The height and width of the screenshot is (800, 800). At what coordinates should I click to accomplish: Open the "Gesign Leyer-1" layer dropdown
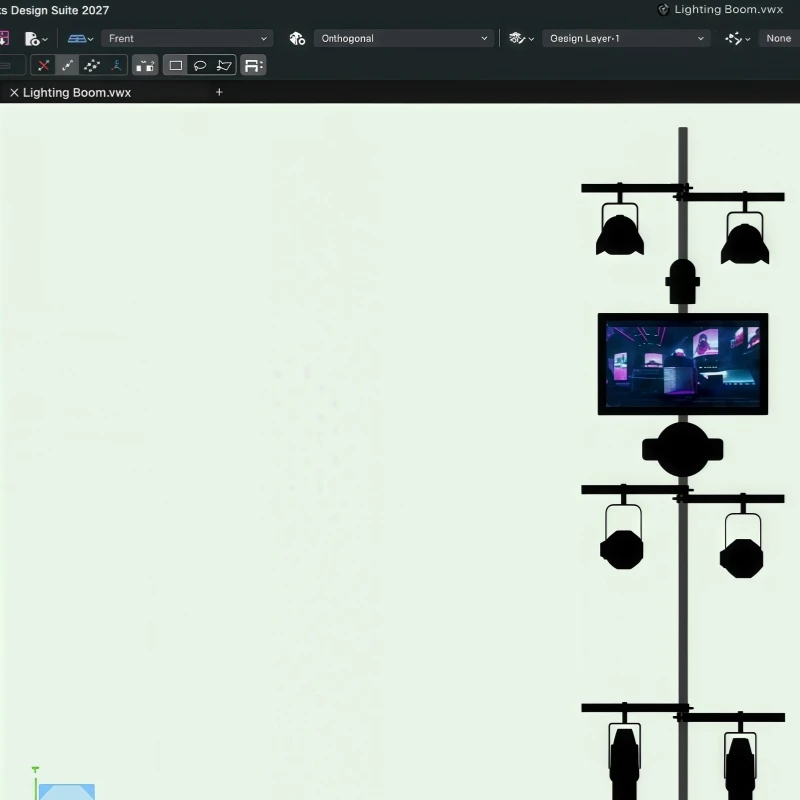click(x=626, y=38)
